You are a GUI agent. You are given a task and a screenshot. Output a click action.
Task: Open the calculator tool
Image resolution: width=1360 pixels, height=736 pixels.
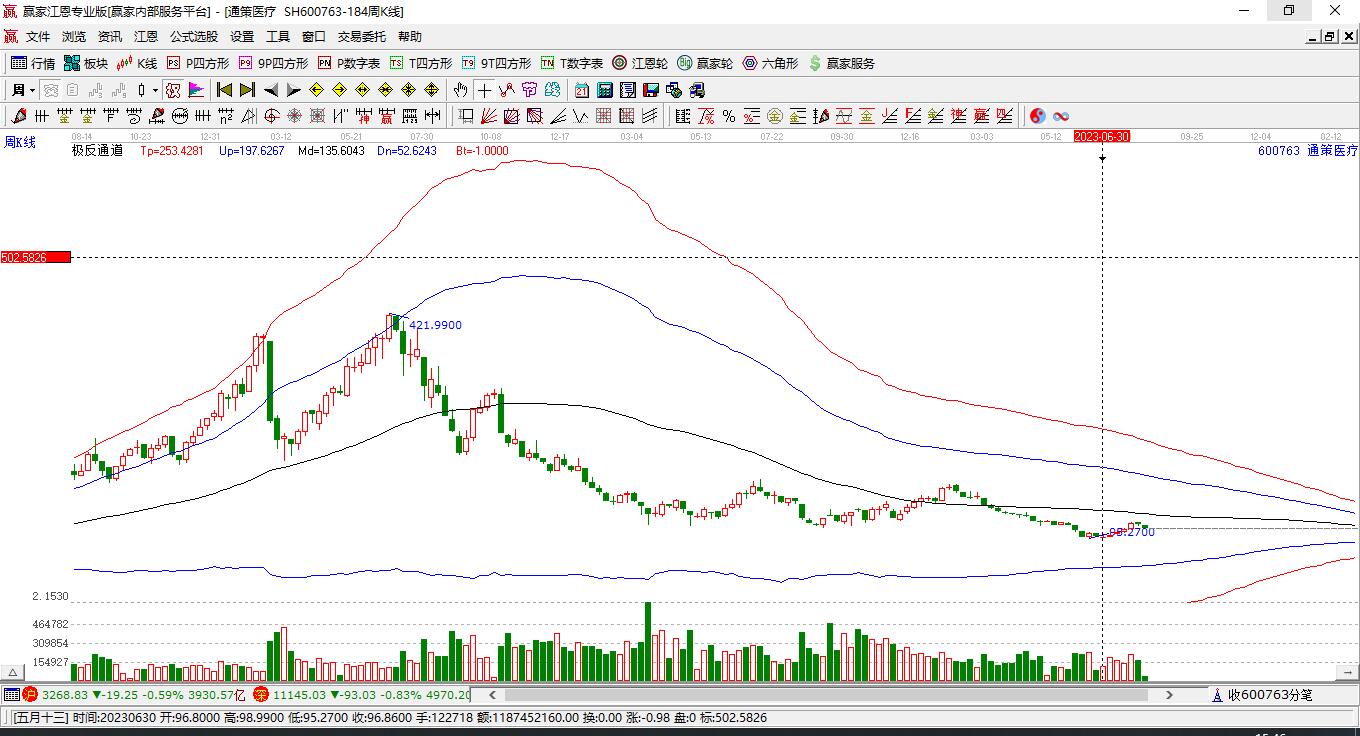click(x=604, y=90)
